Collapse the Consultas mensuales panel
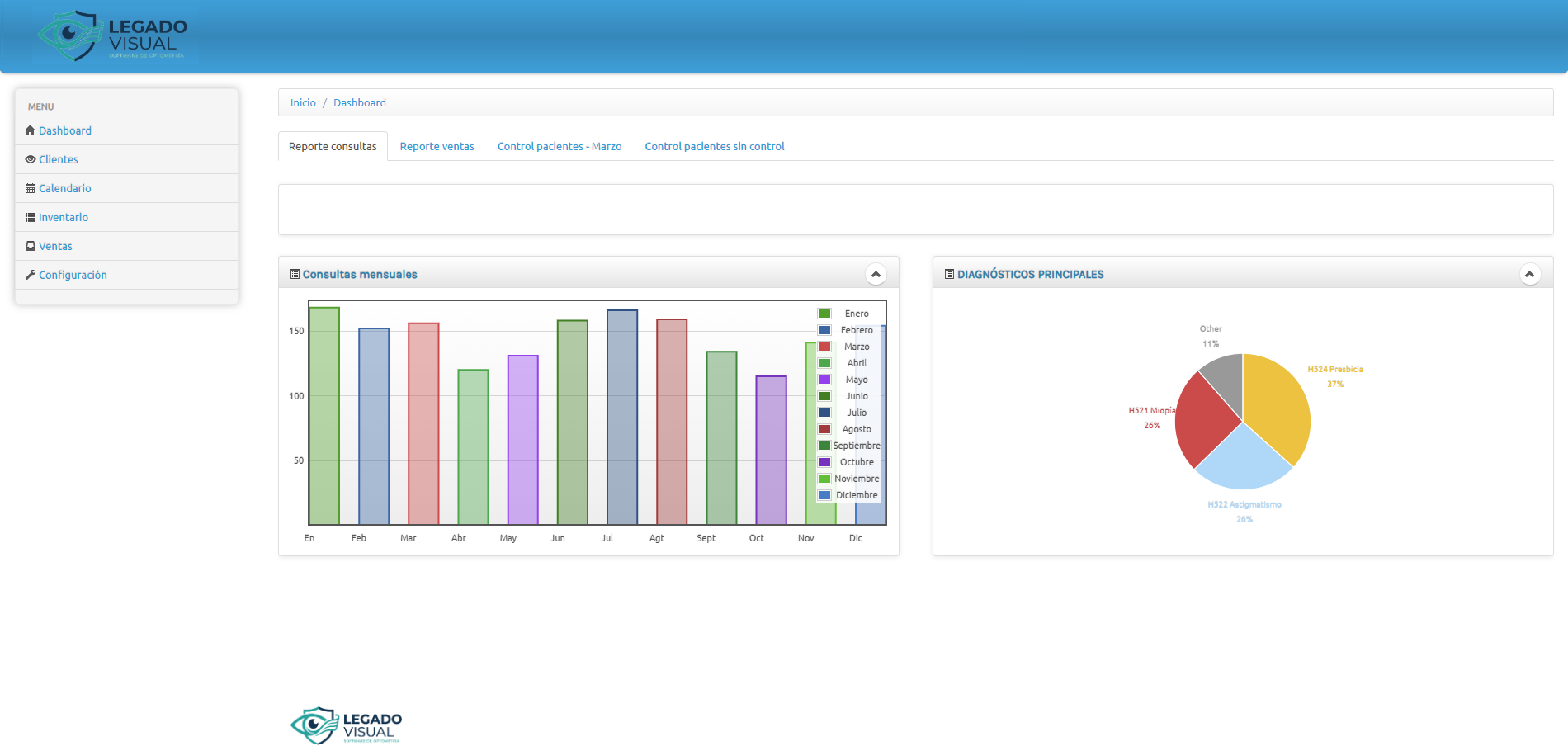The width and height of the screenshot is (1568, 746). point(876,274)
